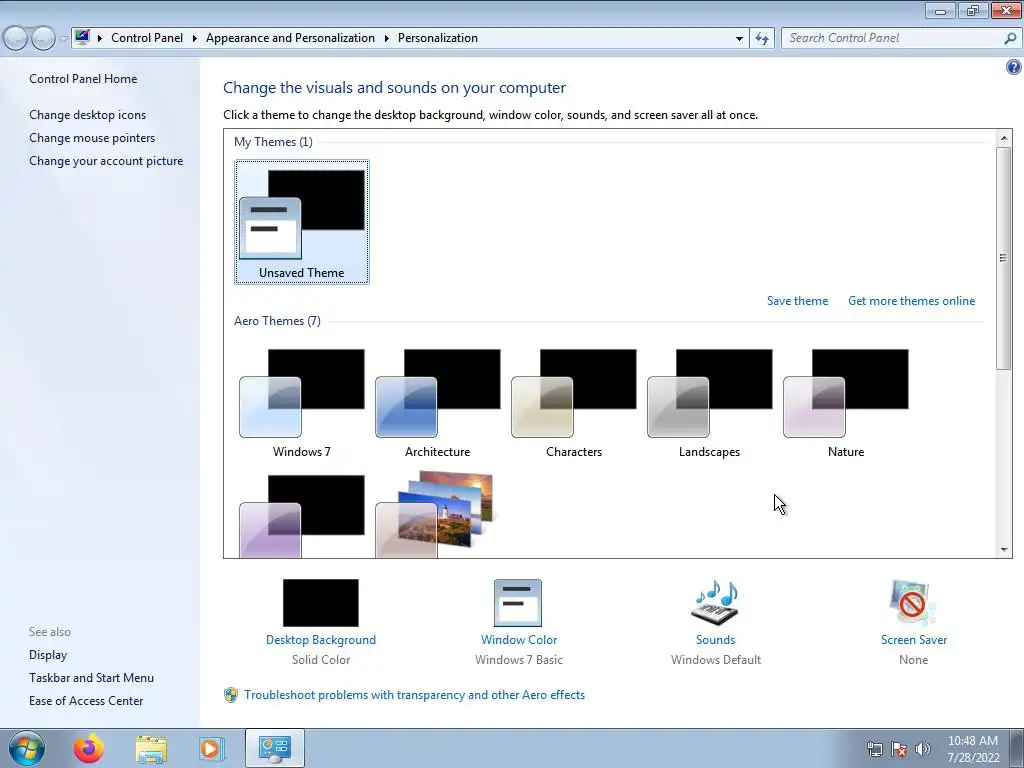The image size is (1024, 768).
Task: Click the search magnifier icon
Action: (1010, 39)
